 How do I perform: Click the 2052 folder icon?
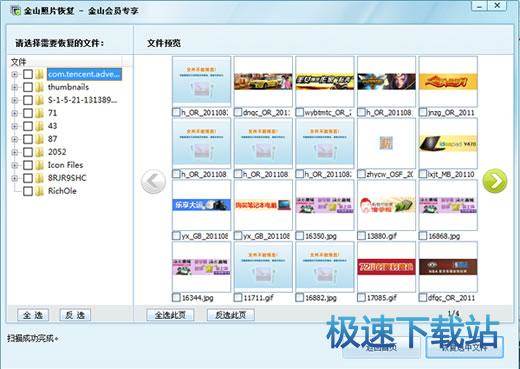[x=40, y=152]
